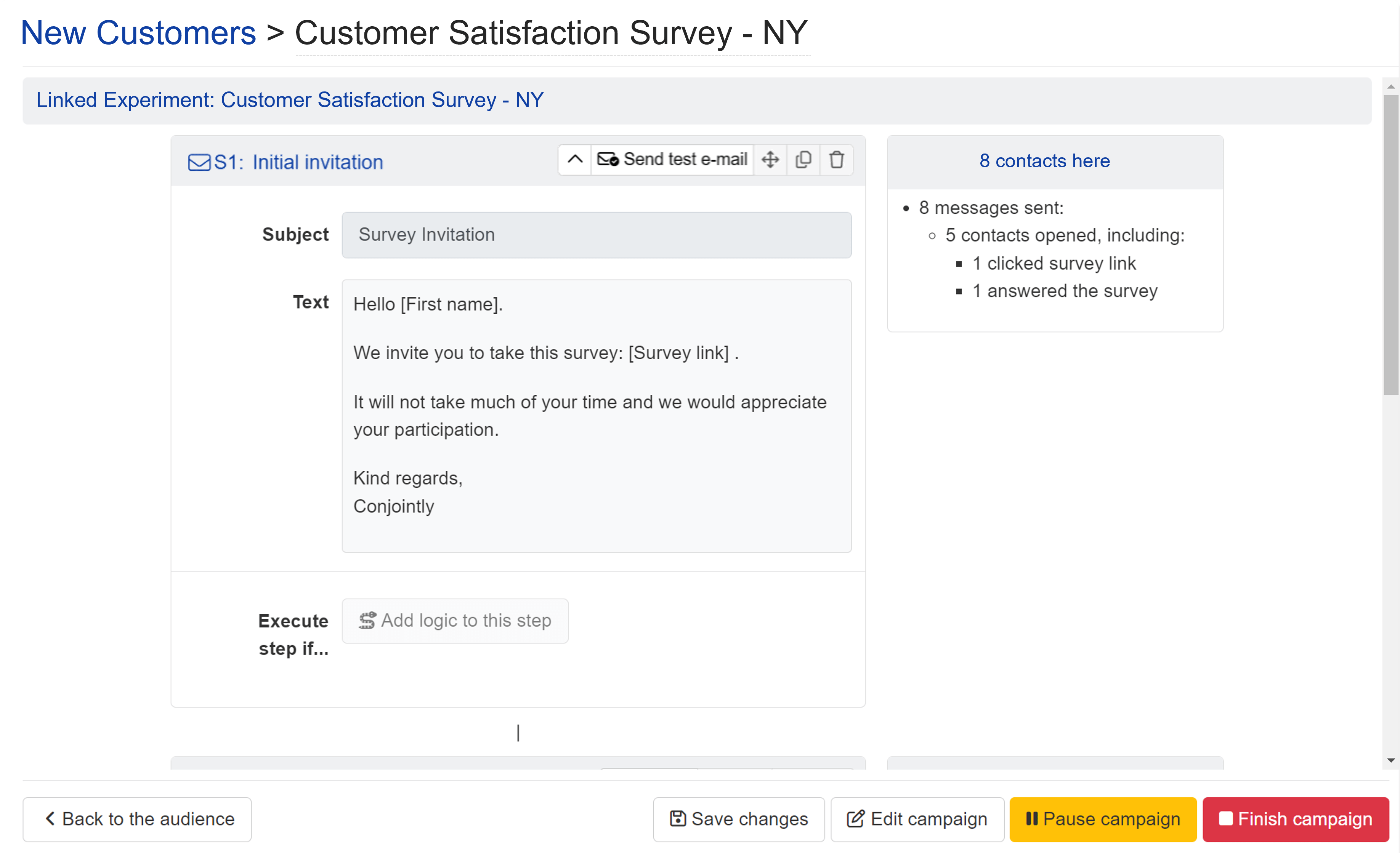
Task: Click the scrollbar down arrow
Action: point(1390,760)
